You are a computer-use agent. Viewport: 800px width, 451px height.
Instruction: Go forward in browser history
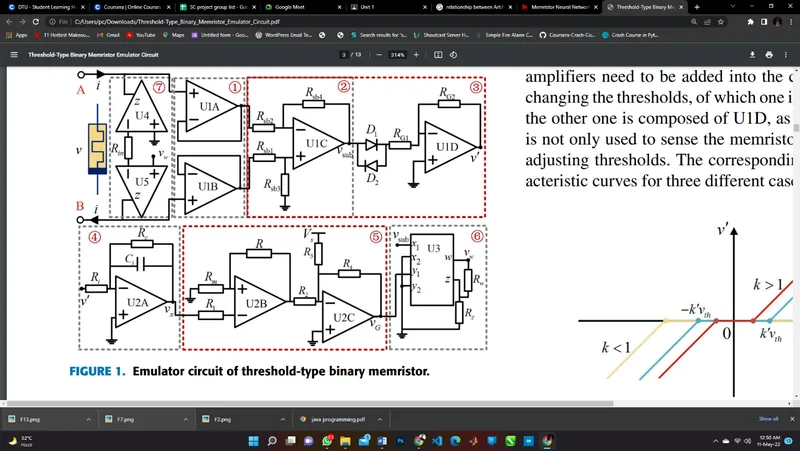point(22,22)
